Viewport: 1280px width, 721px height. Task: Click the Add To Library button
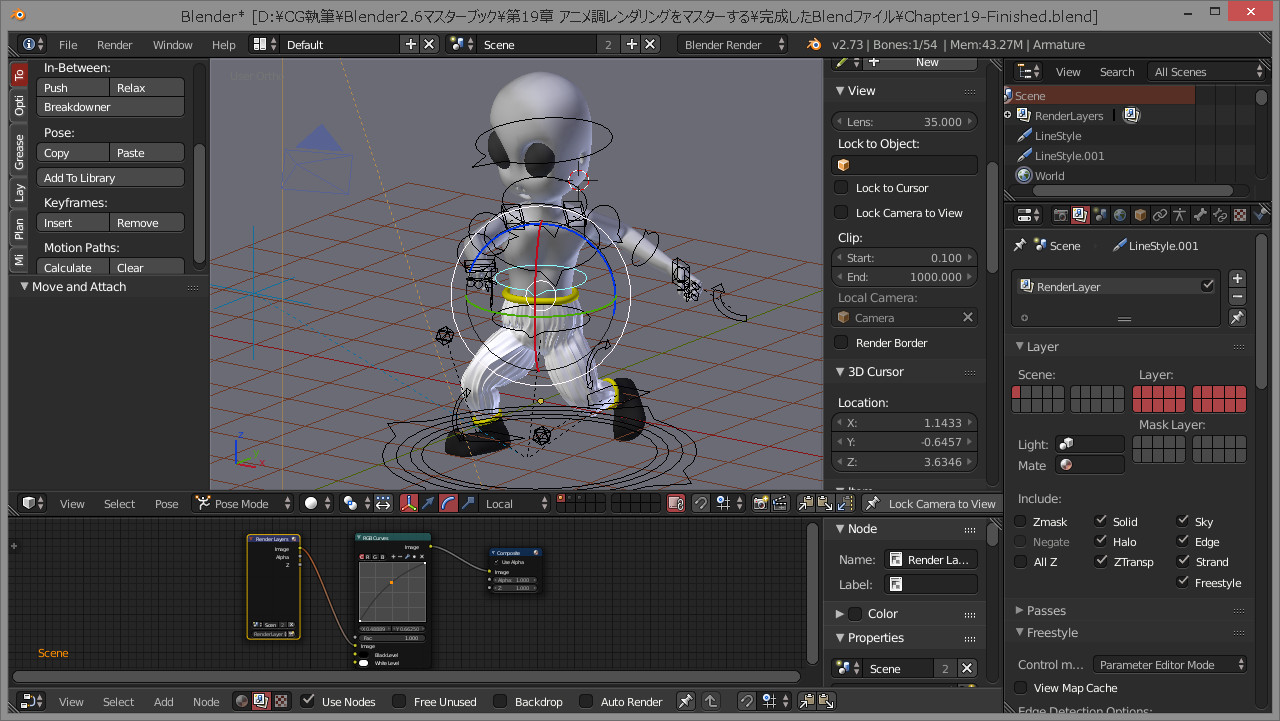[x=111, y=178]
